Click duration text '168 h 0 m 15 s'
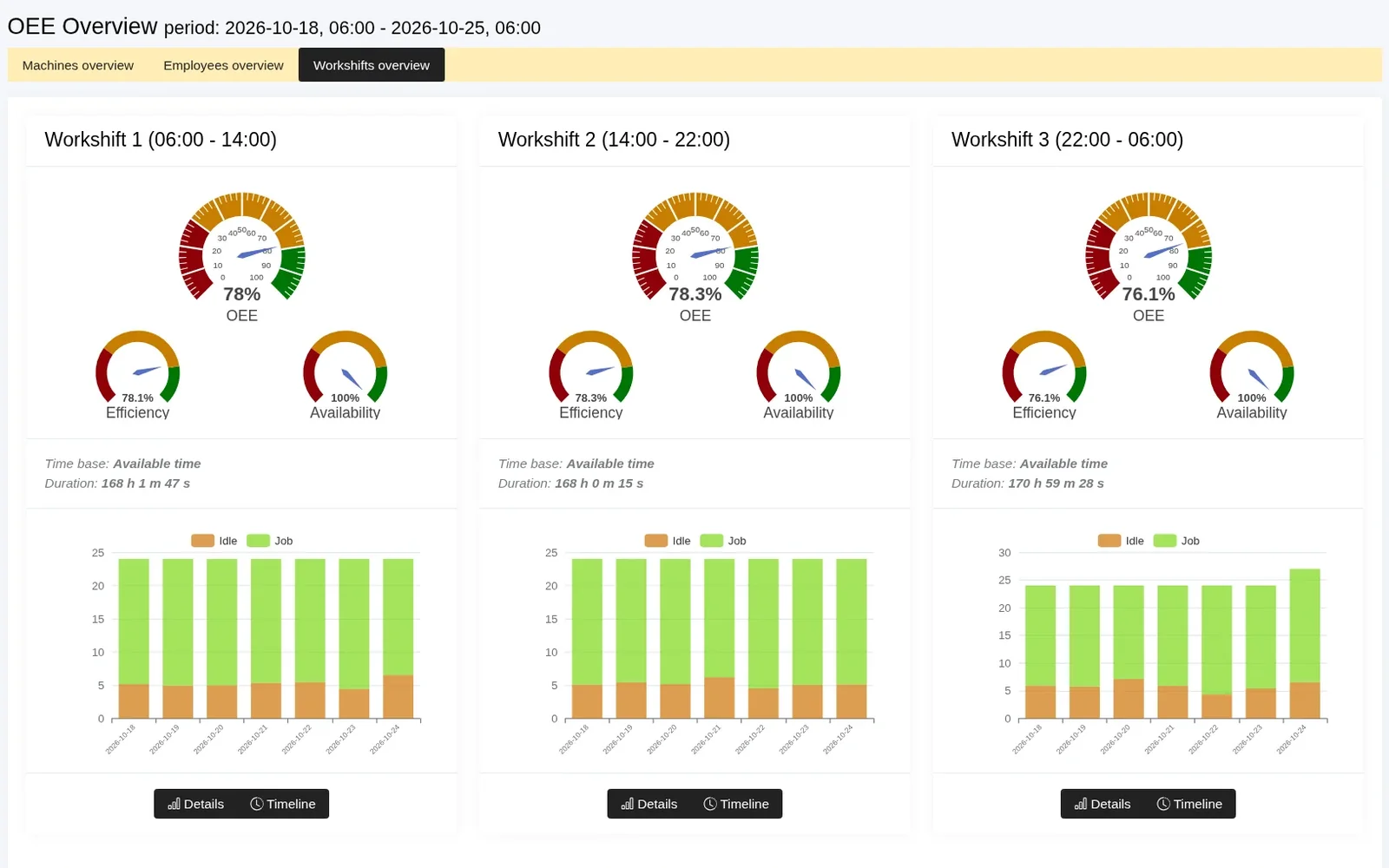1389x868 pixels. point(599,483)
